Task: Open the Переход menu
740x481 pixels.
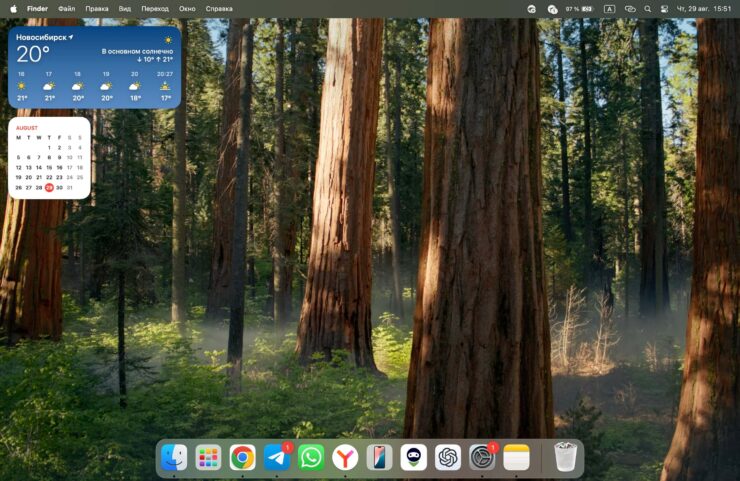Action: coord(155,8)
